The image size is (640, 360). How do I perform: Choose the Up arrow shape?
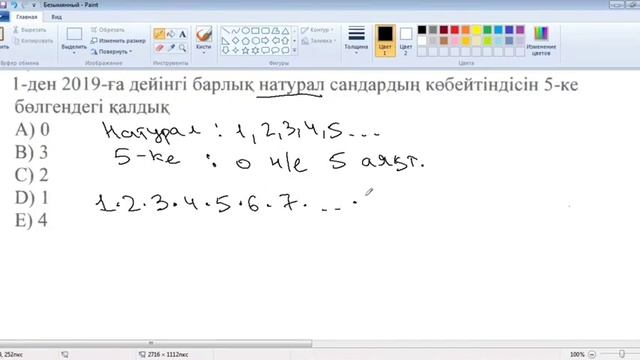pos(285,41)
